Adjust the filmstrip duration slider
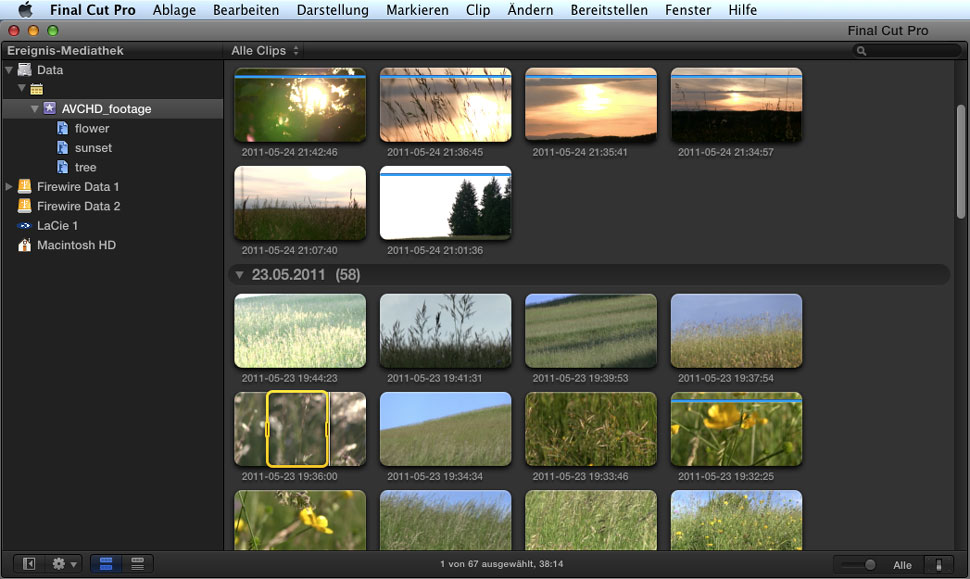 [x=869, y=564]
